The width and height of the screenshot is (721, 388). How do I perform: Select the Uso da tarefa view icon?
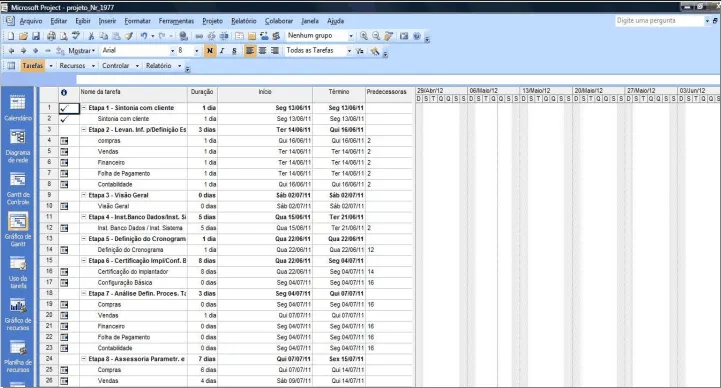point(18,272)
